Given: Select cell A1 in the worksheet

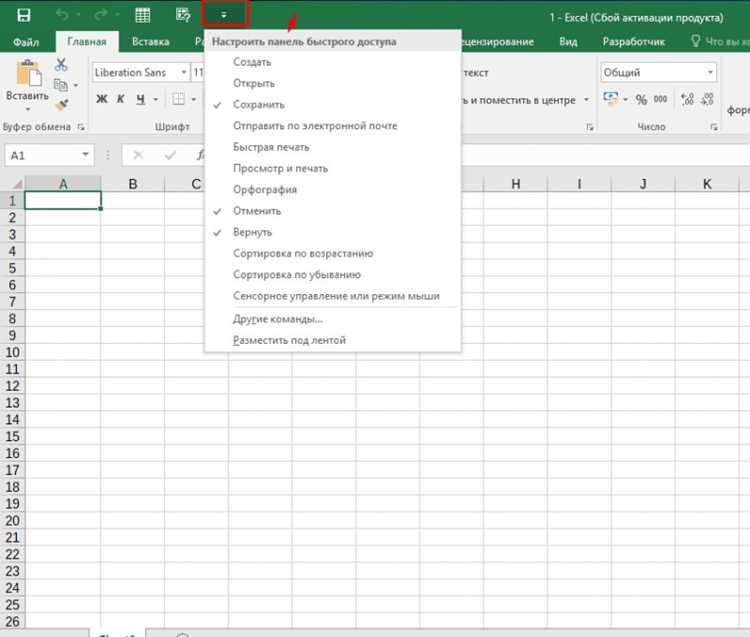Looking at the screenshot, I should point(63,200).
